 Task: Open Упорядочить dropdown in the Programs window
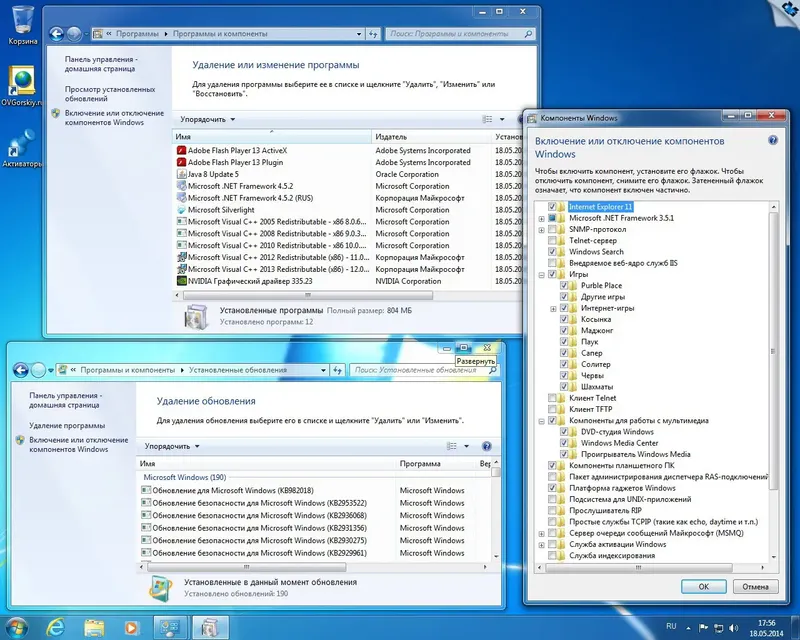(x=208, y=119)
